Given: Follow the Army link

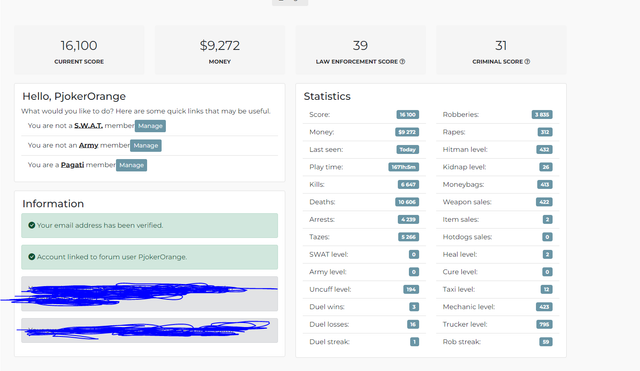Looking at the screenshot, I should [x=89, y=145].
